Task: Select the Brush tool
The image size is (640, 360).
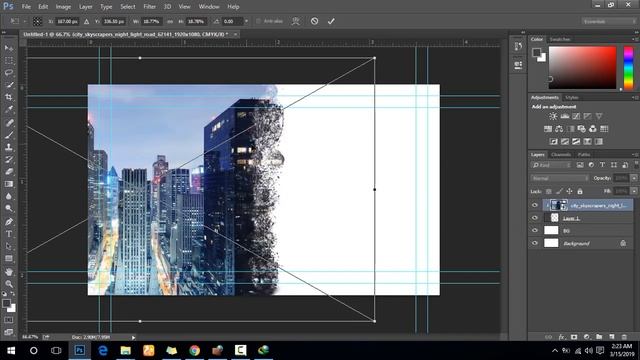Action: [9, 135]
